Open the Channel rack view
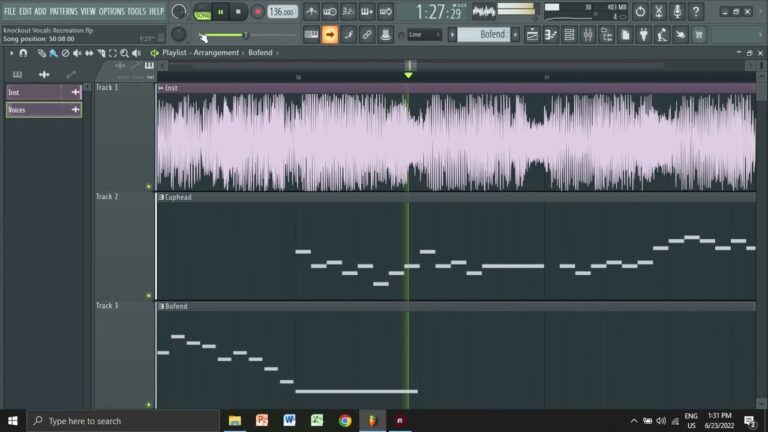Viewport: 768px width, 432px height. [x=569, y=35]
